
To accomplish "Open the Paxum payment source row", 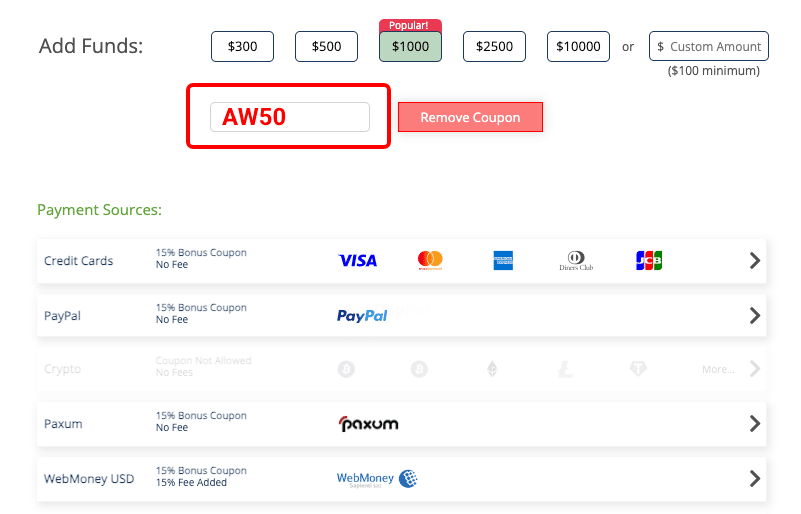I will click(402, 424).
